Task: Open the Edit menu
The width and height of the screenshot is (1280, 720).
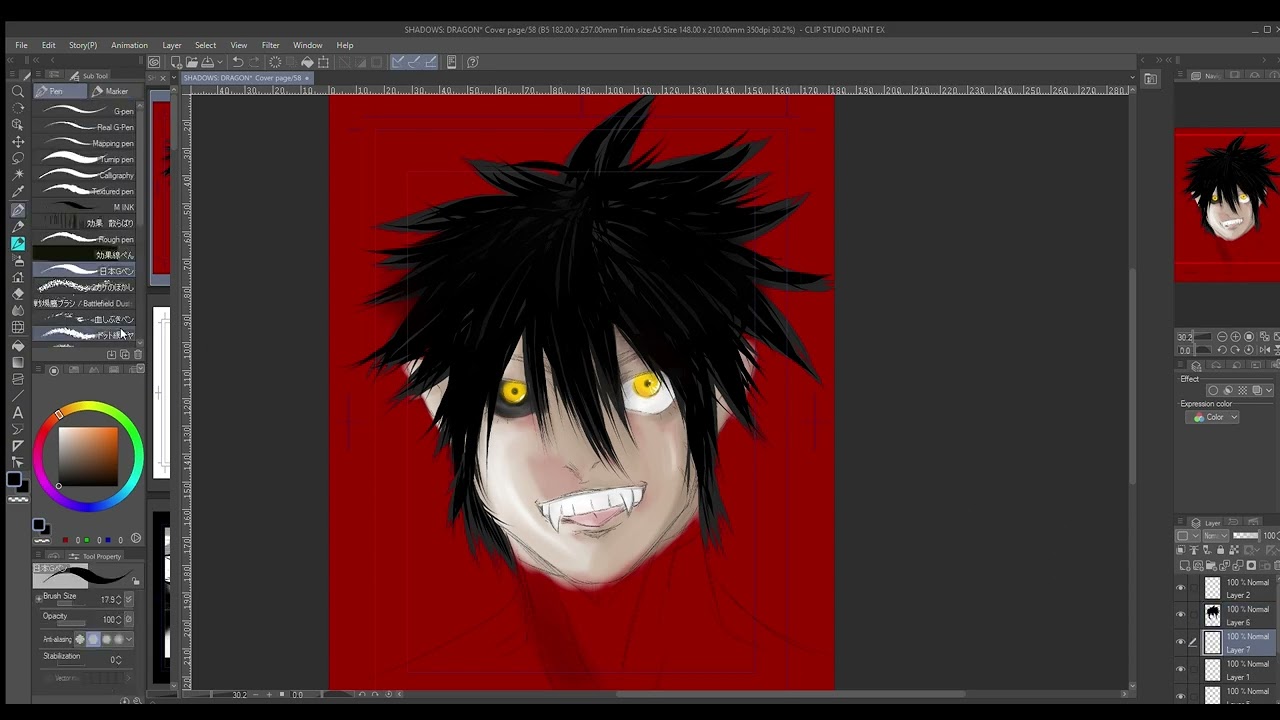Action: (48, 45)
